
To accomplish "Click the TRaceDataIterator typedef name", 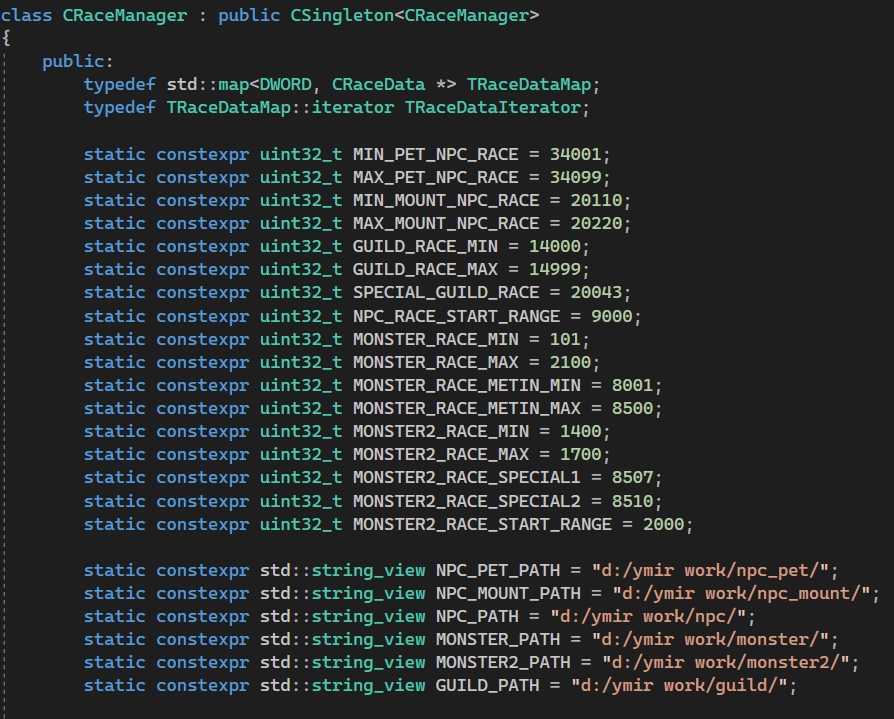I will (492, 108).
